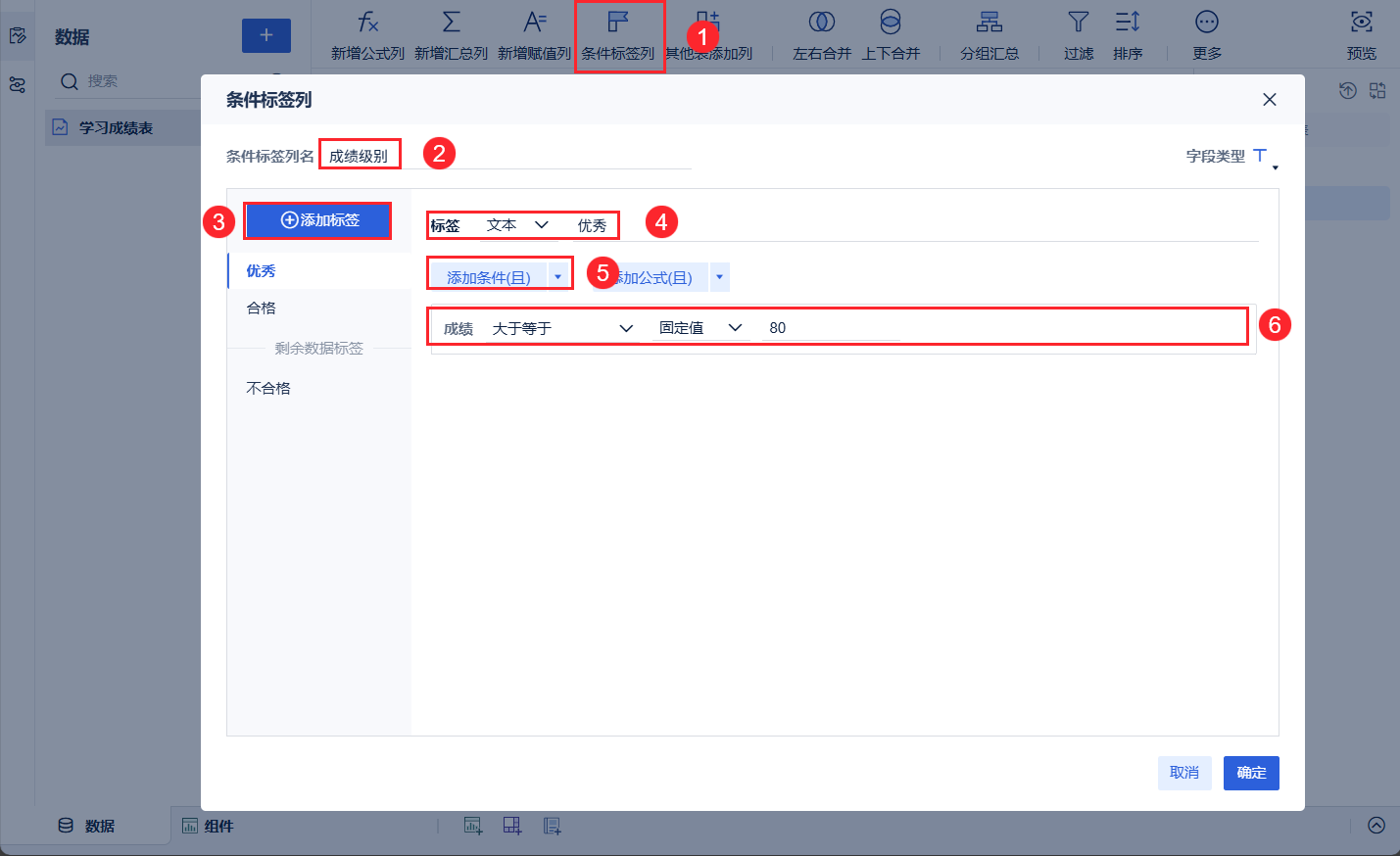Click the add-chart icon in bottom bar
The width and height of the screenshot is (1400, 856).
point(473,826)
